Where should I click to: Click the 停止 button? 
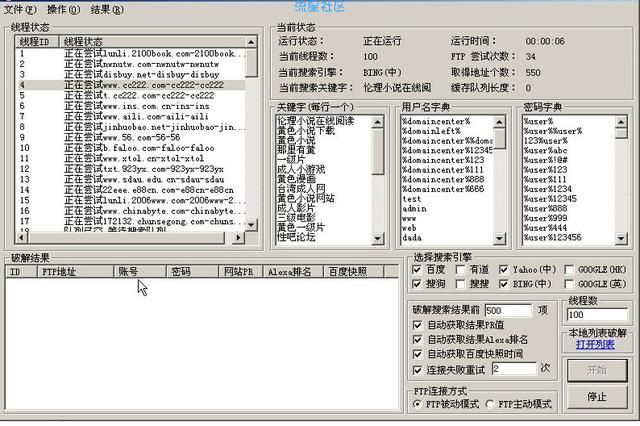pos(597,397)
